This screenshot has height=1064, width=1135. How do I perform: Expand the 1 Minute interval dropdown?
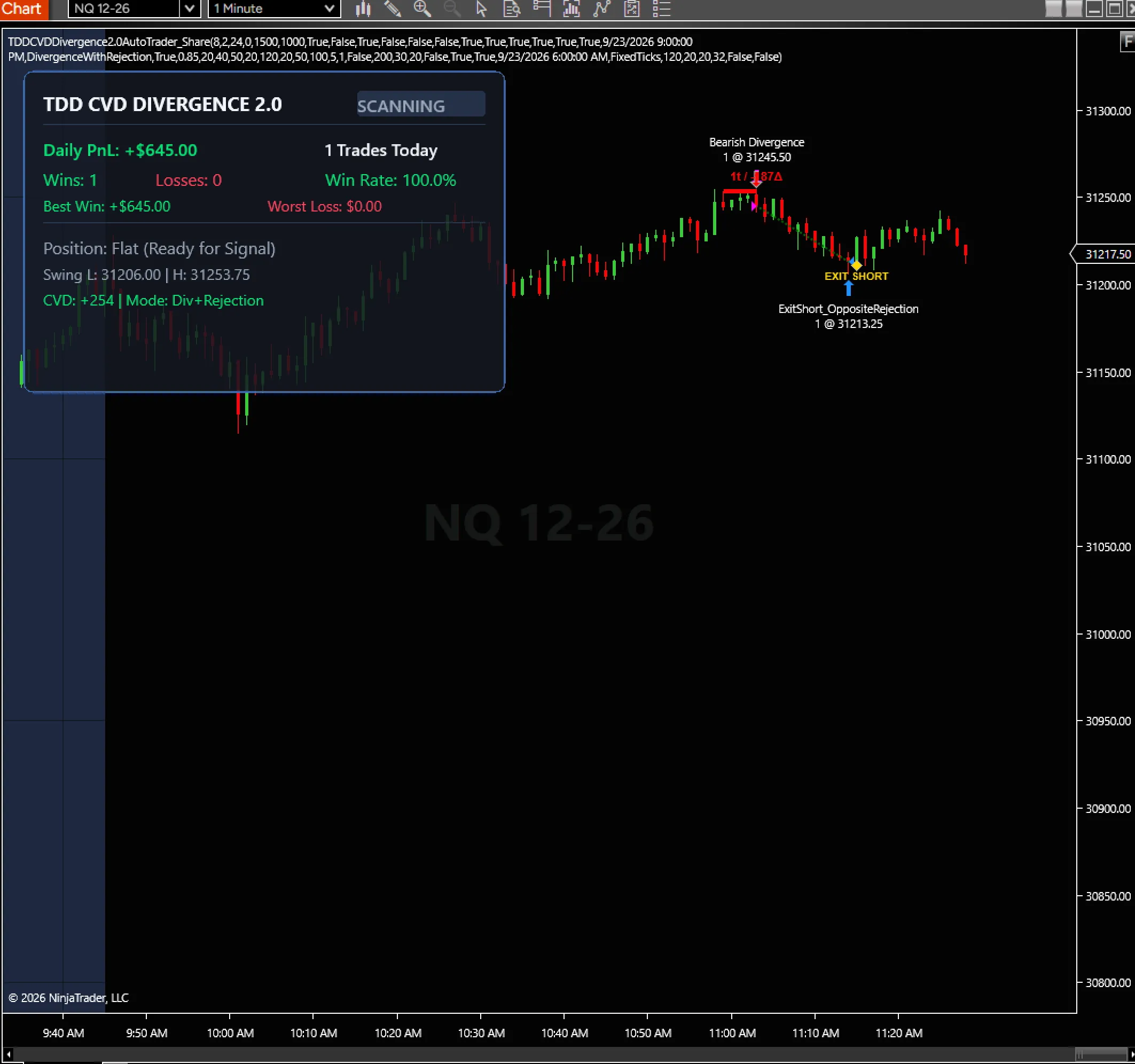coord(329,9)
